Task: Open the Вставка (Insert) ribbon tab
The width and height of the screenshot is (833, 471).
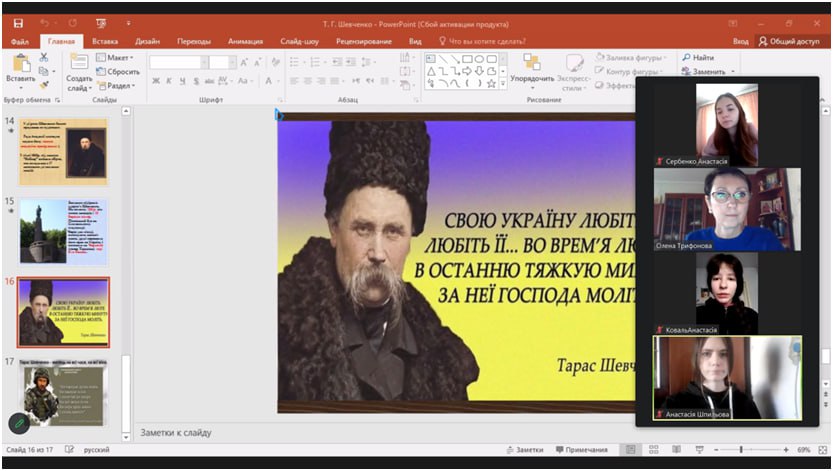Action: coord(105,41)
